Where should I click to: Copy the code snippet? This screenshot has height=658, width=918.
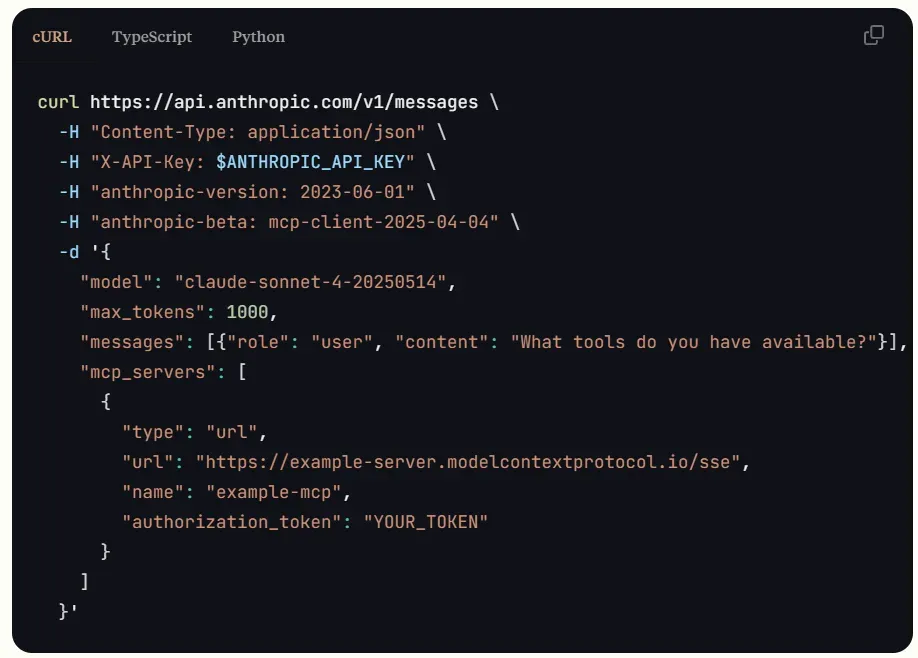[x=874, y=33]
